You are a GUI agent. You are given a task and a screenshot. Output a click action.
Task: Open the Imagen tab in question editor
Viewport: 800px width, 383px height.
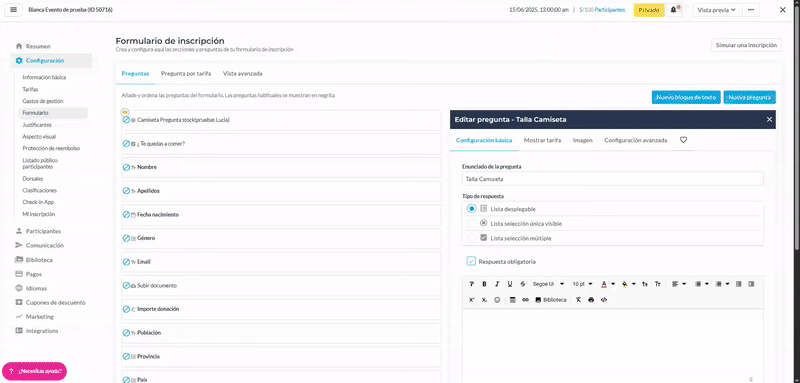(582, 140)
